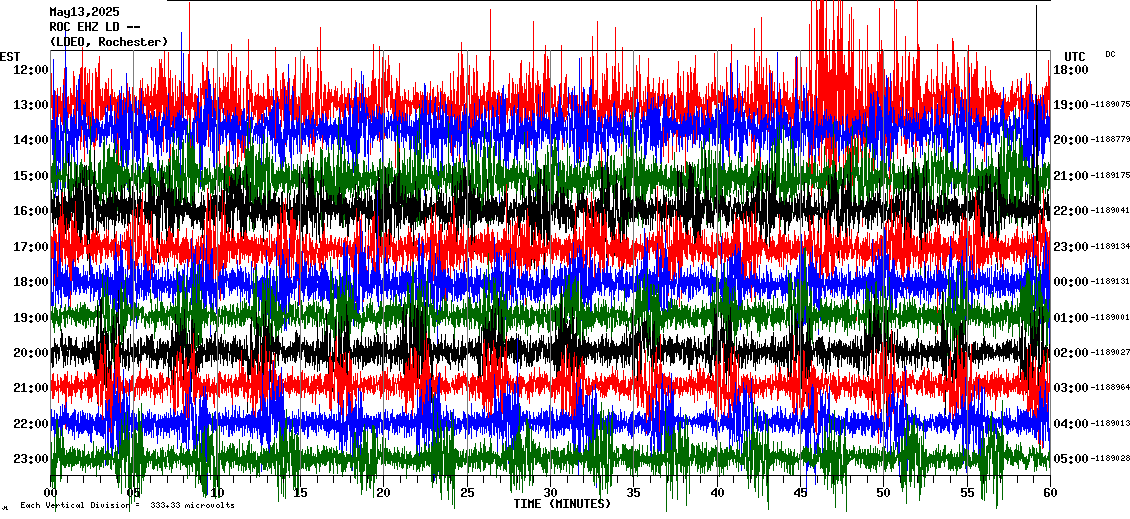Click the (LDEO, Rochester) location text
The height and width of the screenshot is (519, 1130).
click(108, 42)
